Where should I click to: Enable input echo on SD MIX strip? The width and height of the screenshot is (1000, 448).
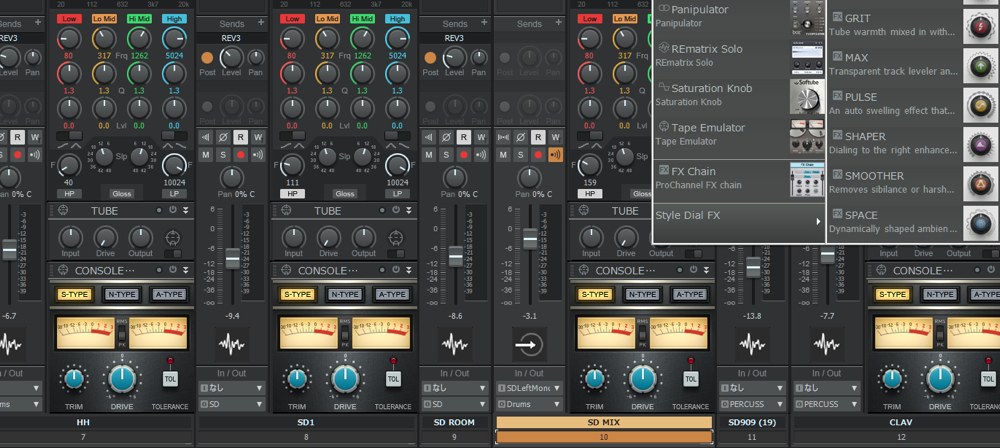[x=555, y=155]
